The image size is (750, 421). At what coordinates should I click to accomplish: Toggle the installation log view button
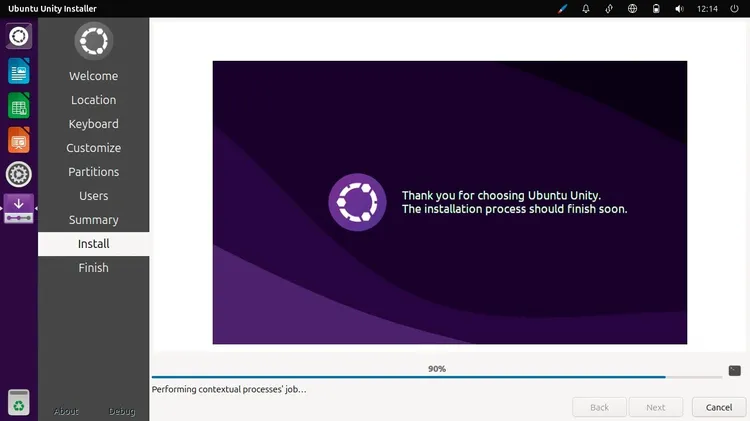click(735, 370)
